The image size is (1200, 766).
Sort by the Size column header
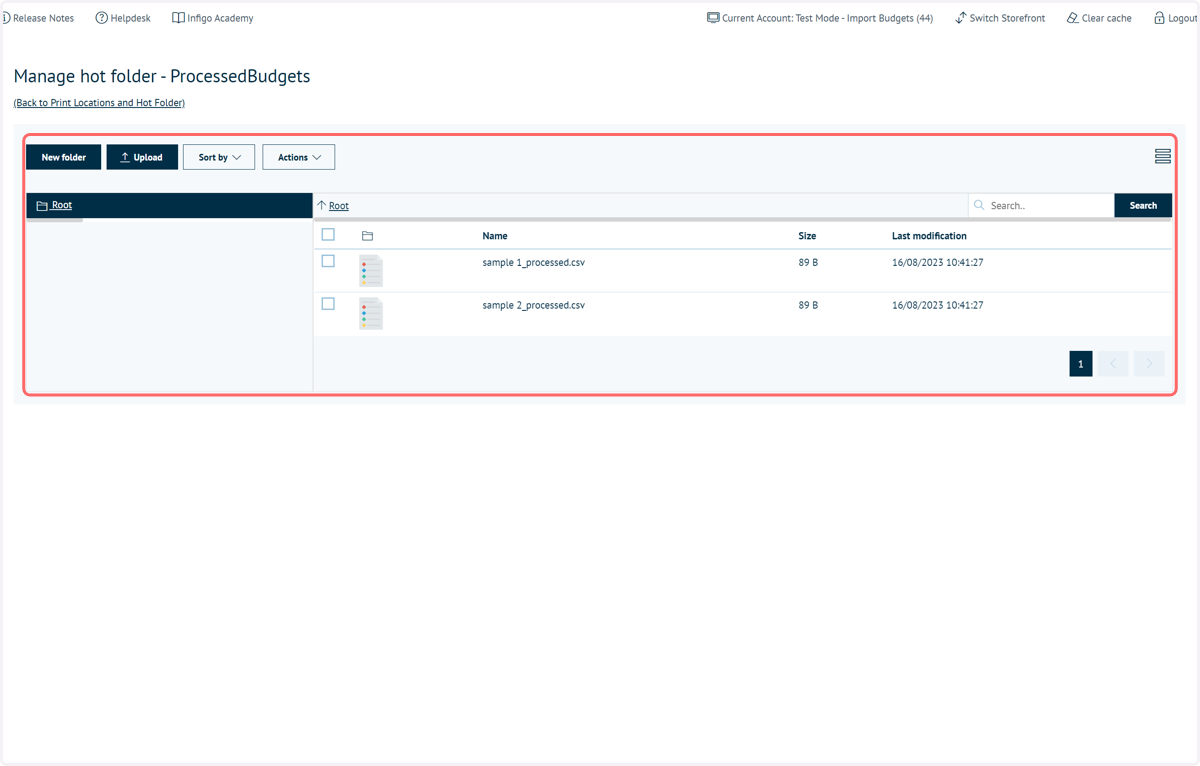pyautogui.click(x=807, y=236)
